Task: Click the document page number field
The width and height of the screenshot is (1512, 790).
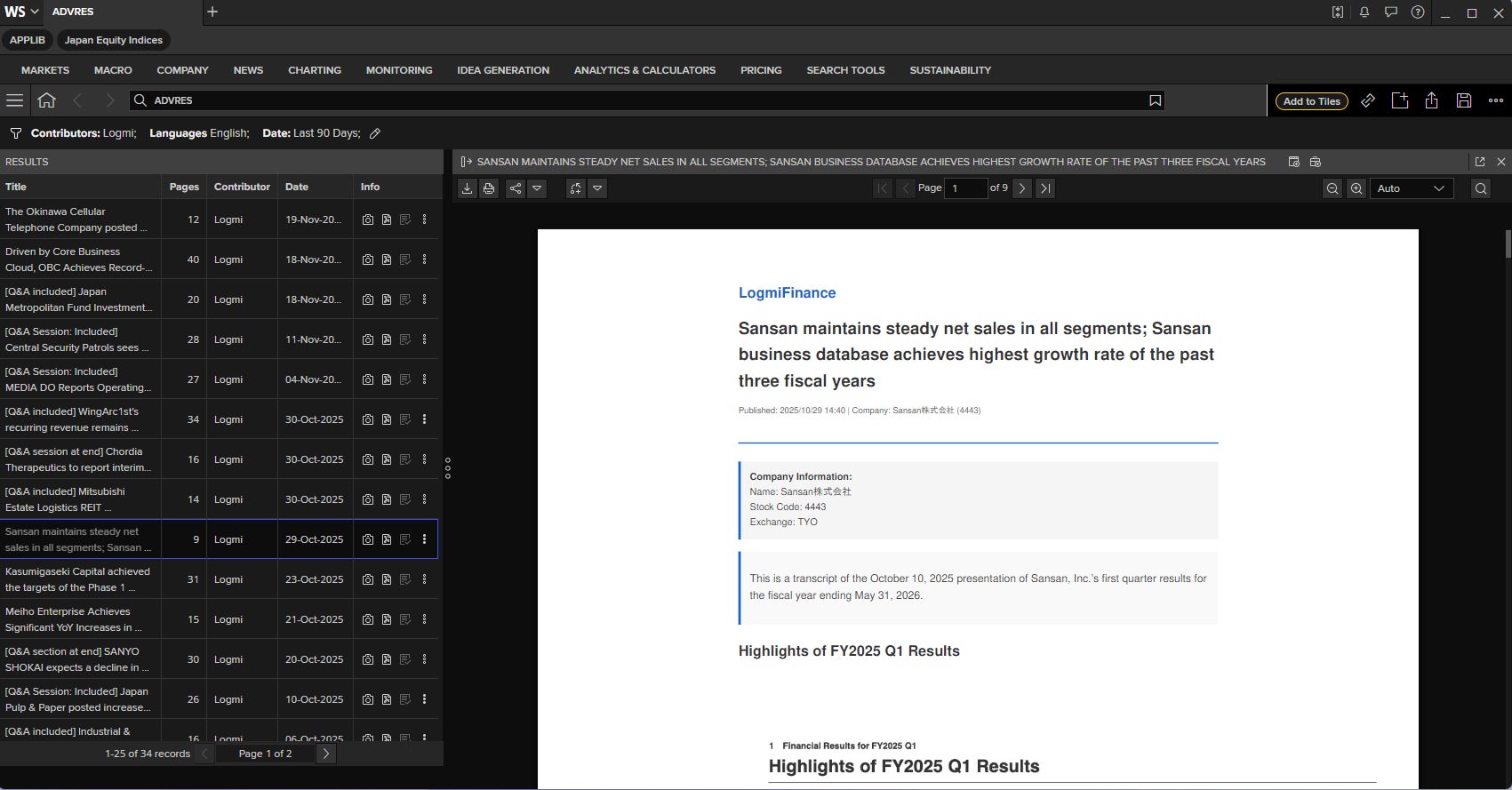Action: (965, 188)
